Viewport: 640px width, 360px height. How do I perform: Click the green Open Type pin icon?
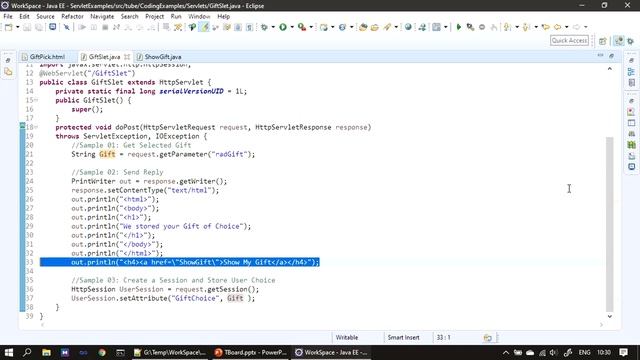pos(192,27)
